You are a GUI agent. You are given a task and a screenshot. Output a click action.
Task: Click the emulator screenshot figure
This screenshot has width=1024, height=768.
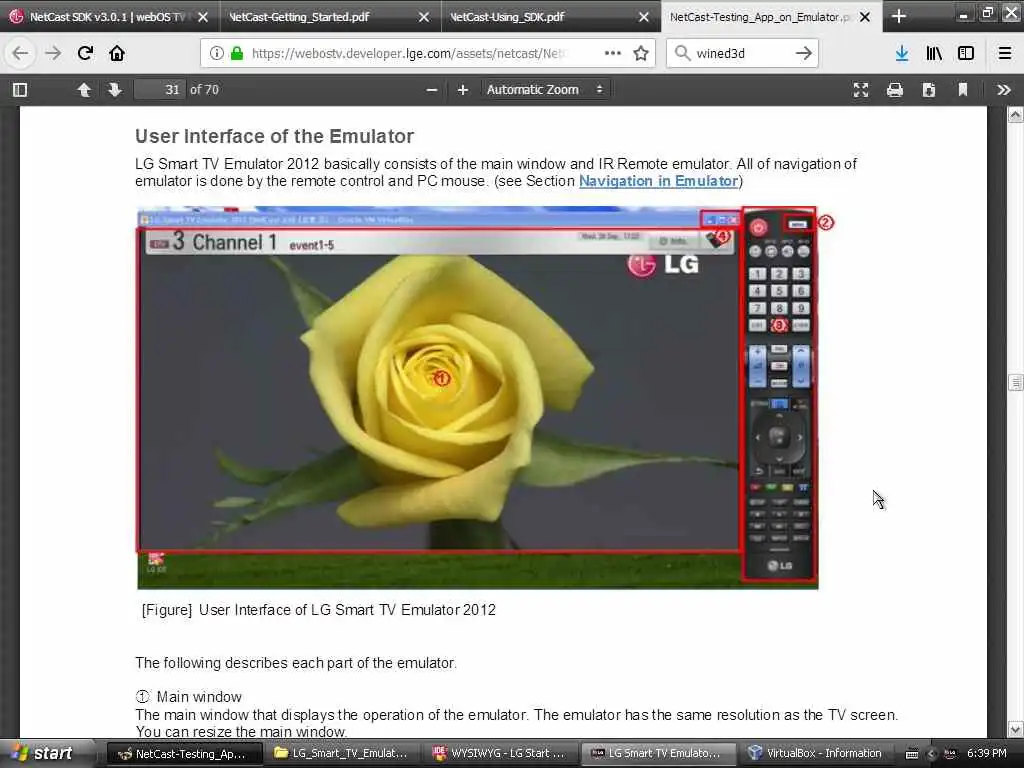tap(477, 398)
